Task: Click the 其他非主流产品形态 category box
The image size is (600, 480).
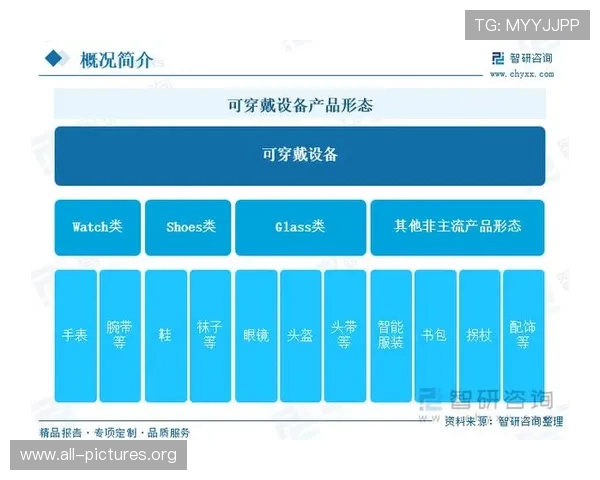Action: click(x=458, y=227)
